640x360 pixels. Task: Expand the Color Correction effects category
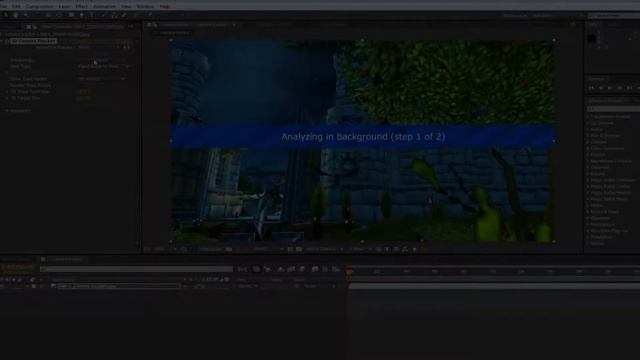coord(588,148)
